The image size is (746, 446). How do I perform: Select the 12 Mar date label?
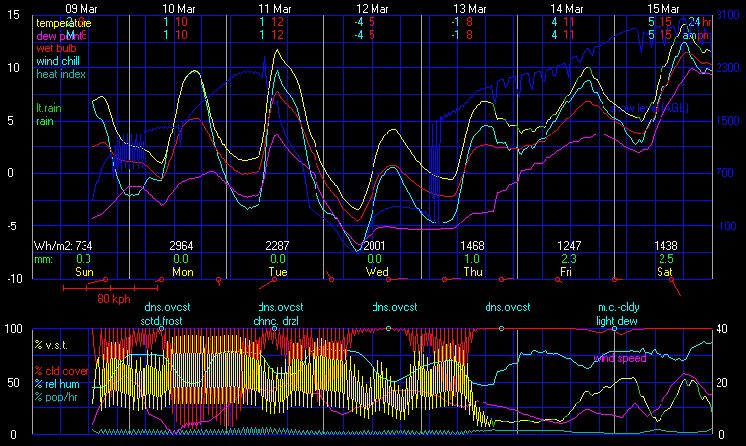[x=373, y=9]
